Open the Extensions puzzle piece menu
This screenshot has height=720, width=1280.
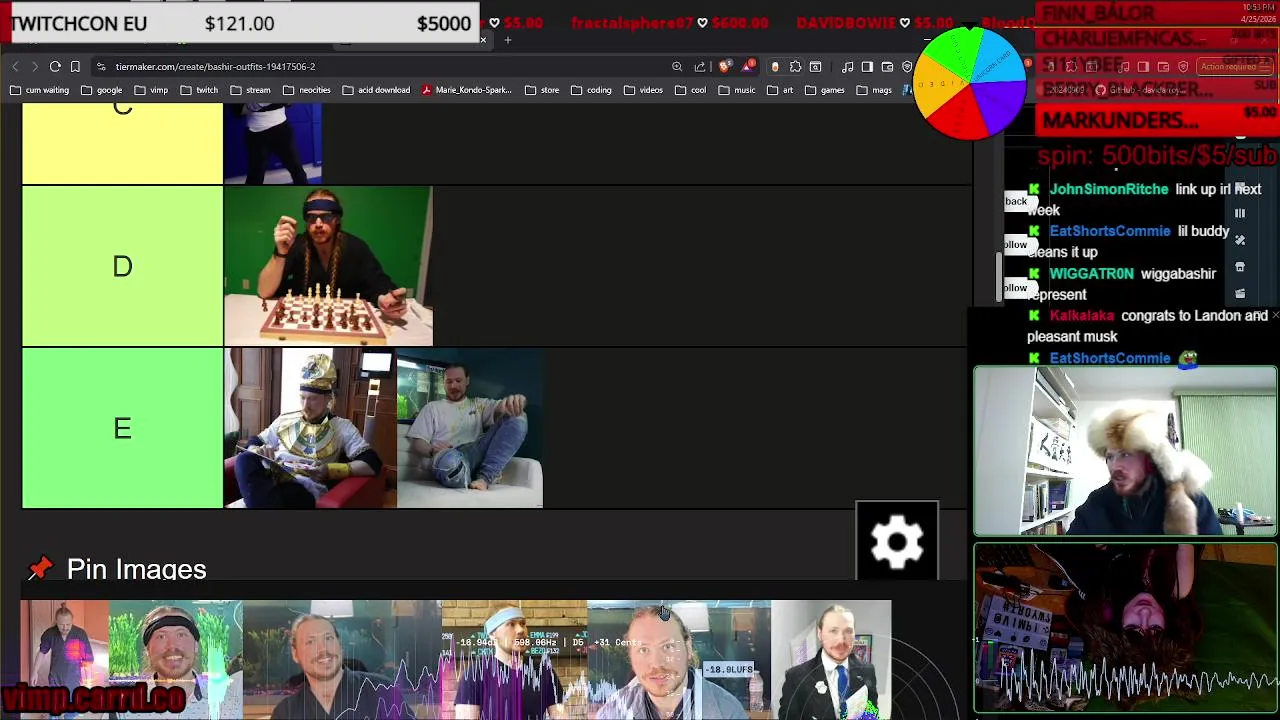point(795,67)
